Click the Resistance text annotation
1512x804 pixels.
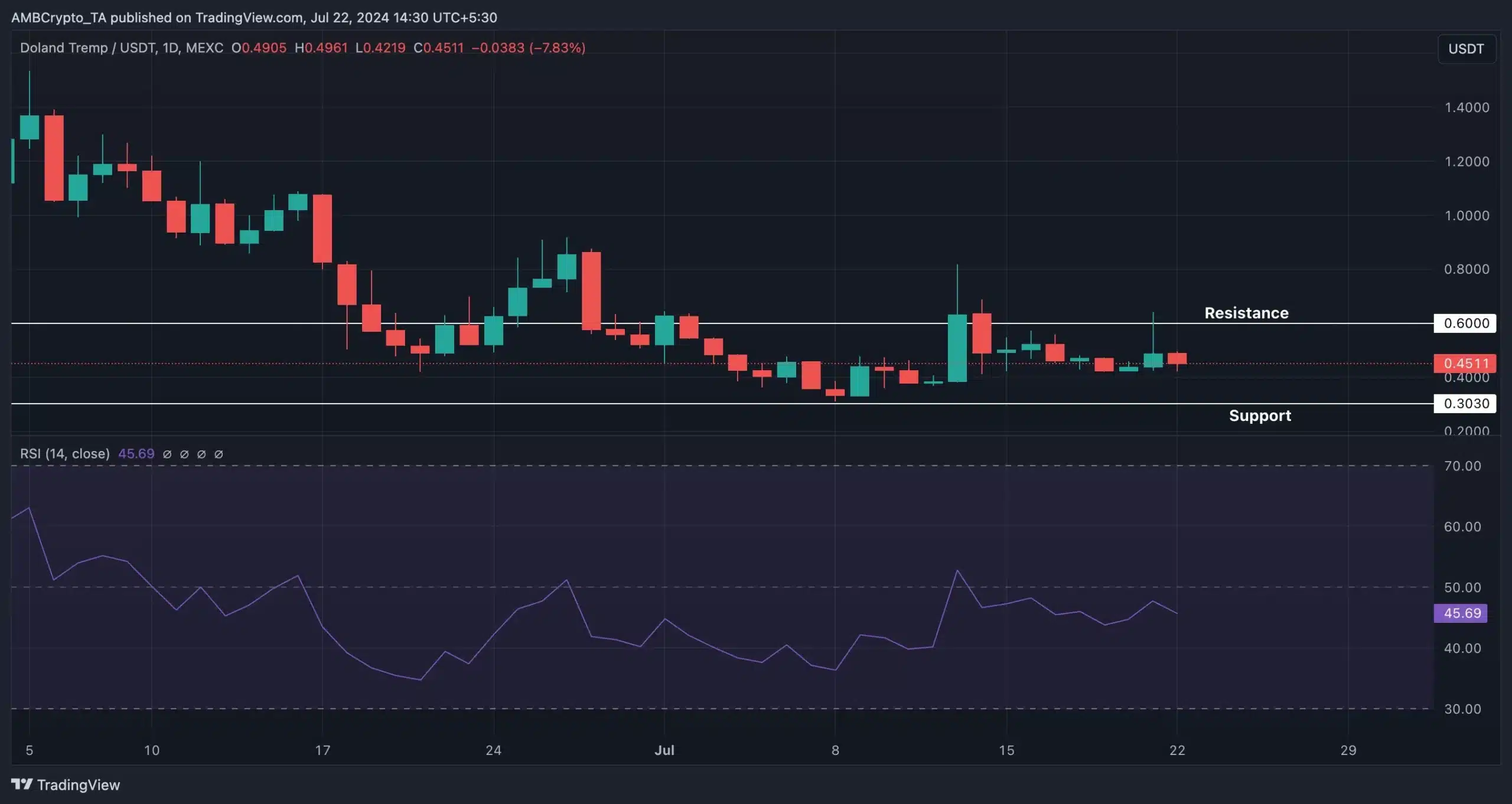(1246, 313)
